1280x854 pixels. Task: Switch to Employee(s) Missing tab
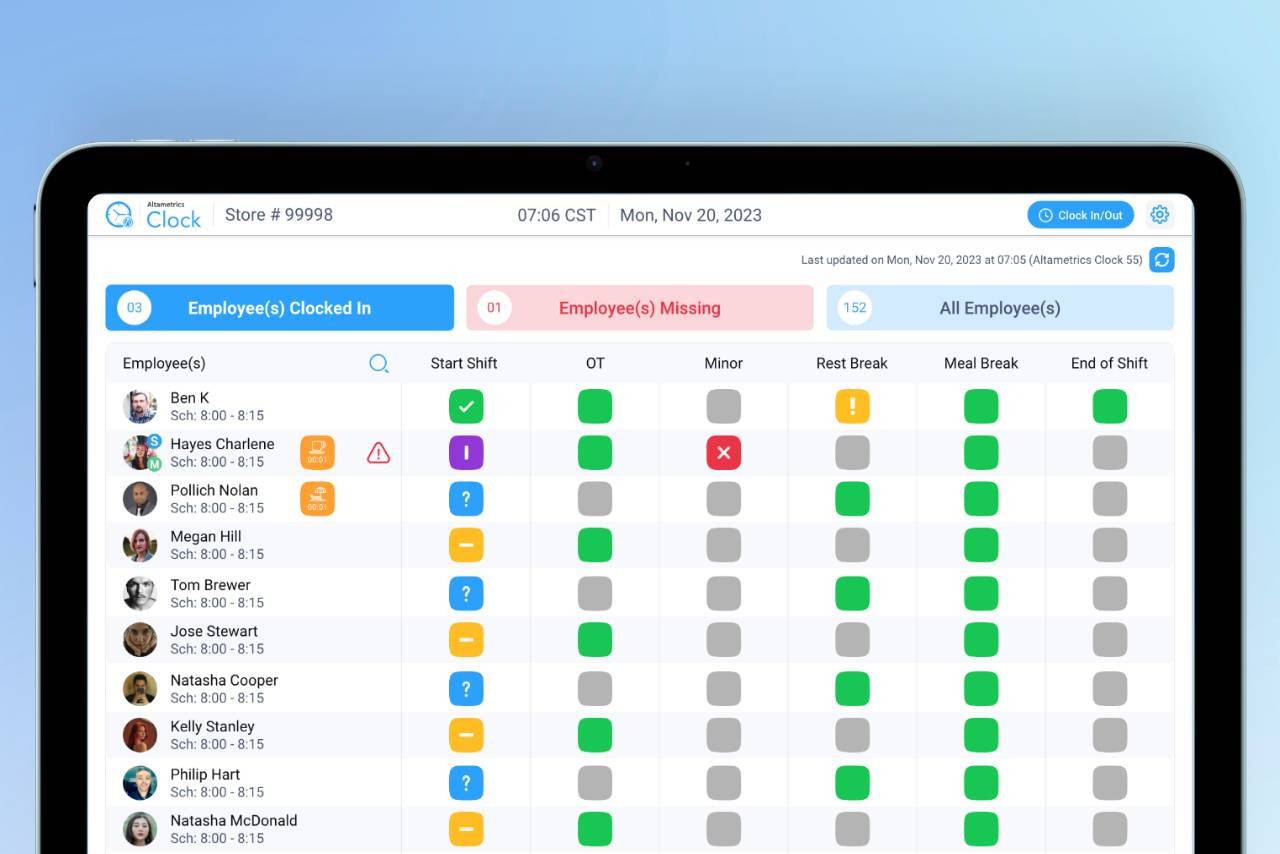(640, 308)
